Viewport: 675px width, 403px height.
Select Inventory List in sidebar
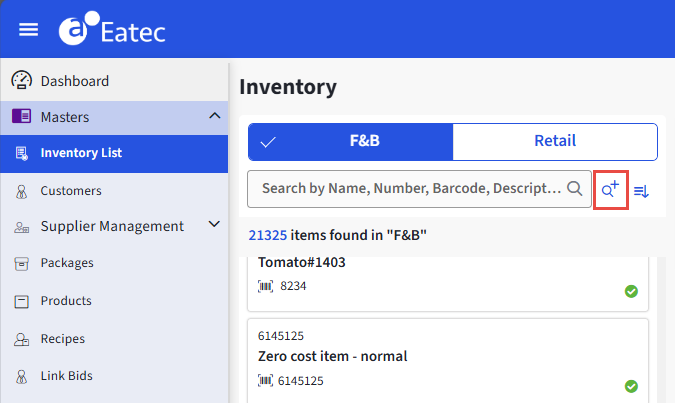point(81,153)
